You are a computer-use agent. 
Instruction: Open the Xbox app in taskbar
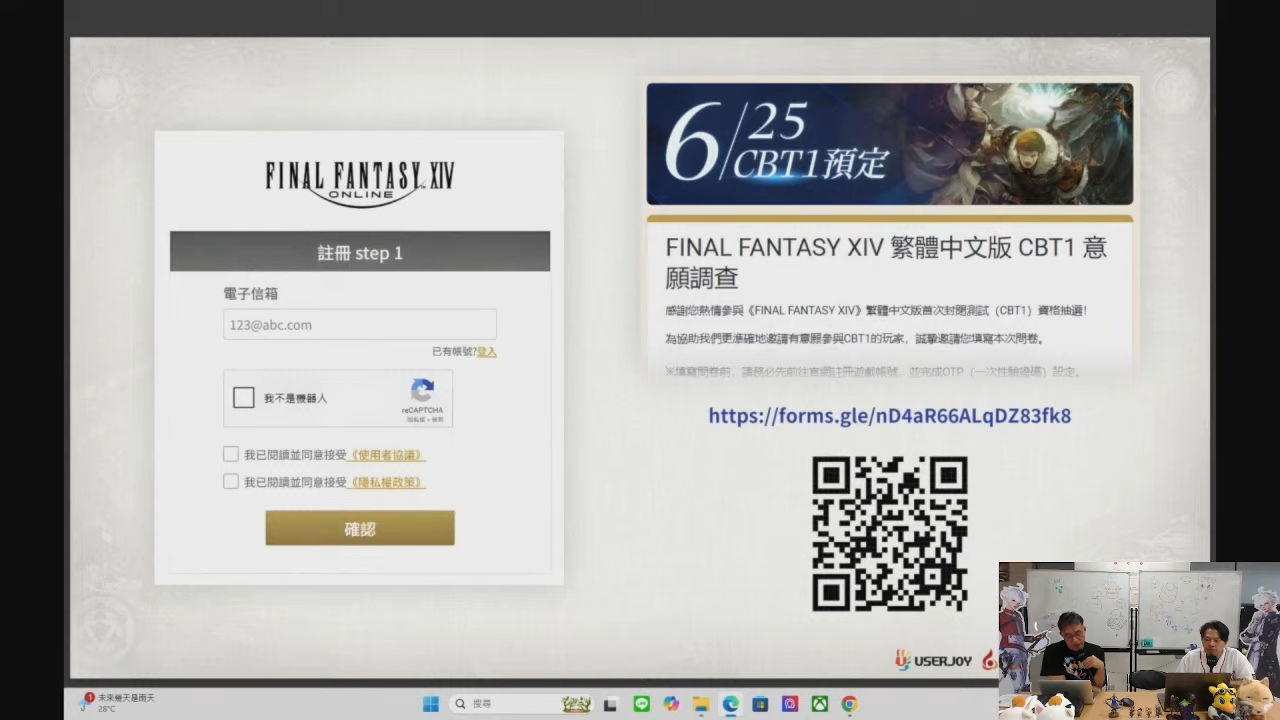point(819,704)
